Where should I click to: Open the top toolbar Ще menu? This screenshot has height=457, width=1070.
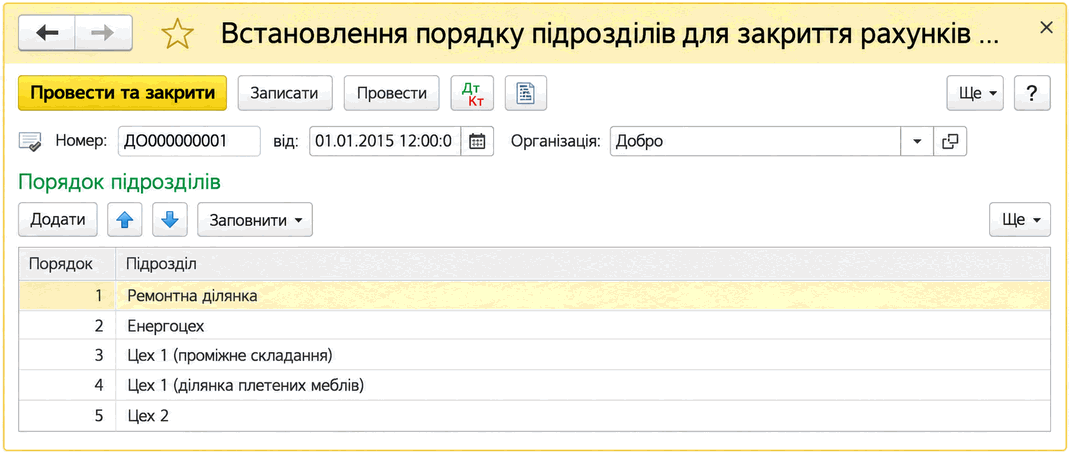[975, 93]
